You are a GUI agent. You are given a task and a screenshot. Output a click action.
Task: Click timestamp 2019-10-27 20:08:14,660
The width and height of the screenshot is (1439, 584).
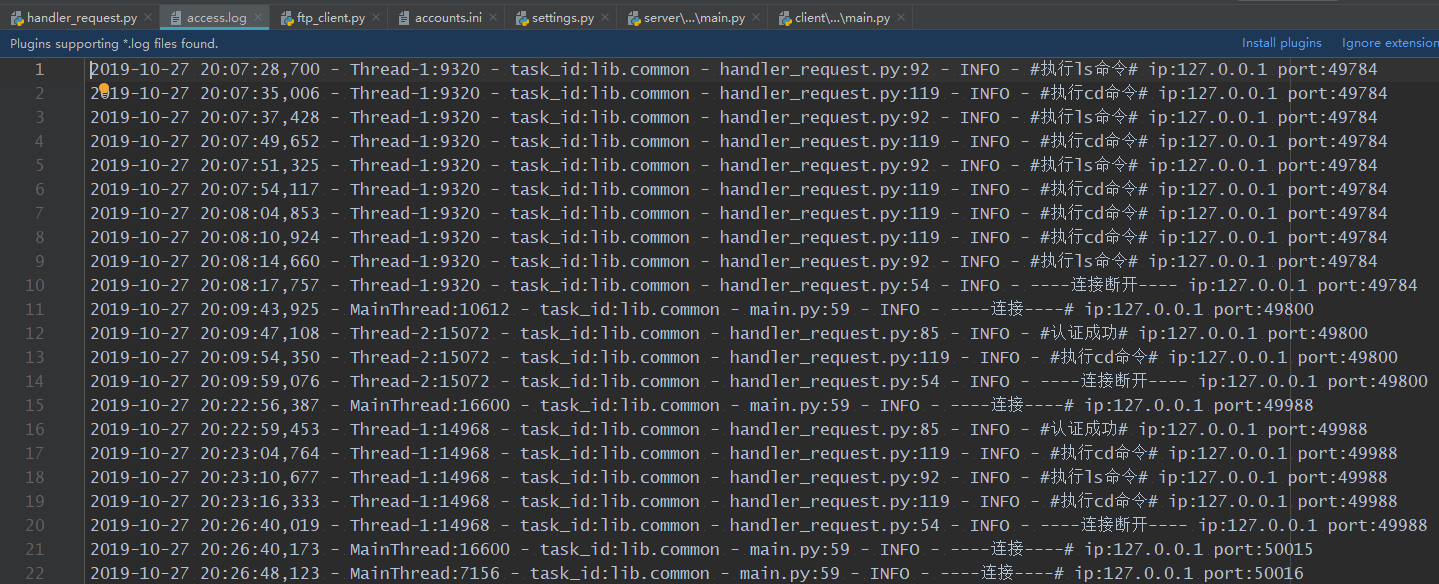(205, 261)
